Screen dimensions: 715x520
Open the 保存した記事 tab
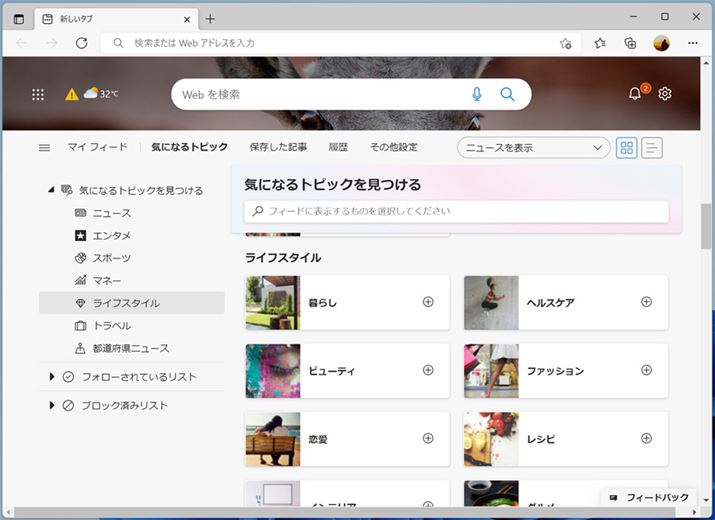pos(278,147)
